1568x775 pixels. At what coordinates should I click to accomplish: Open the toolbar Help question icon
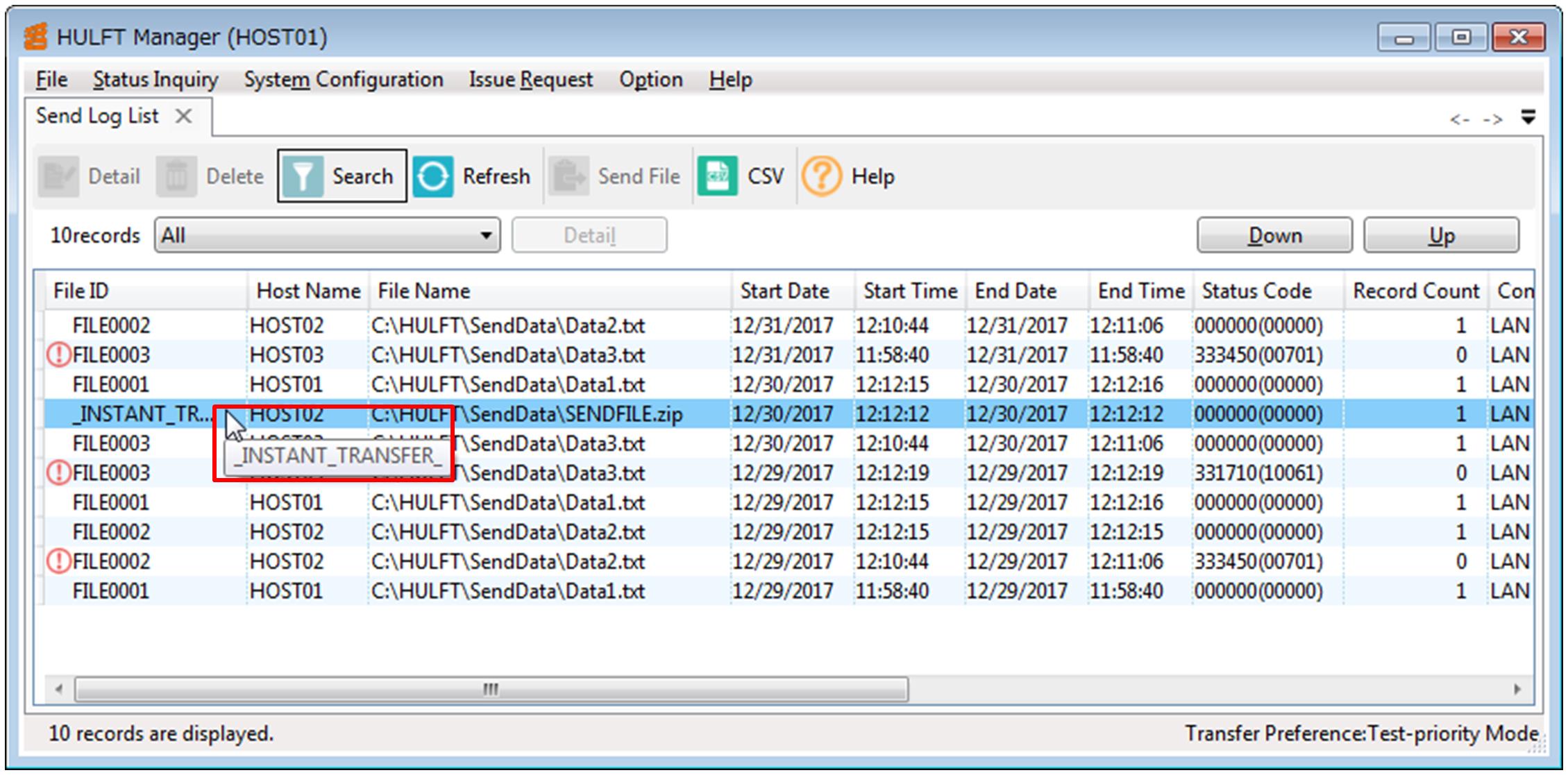tap(821, 176)
